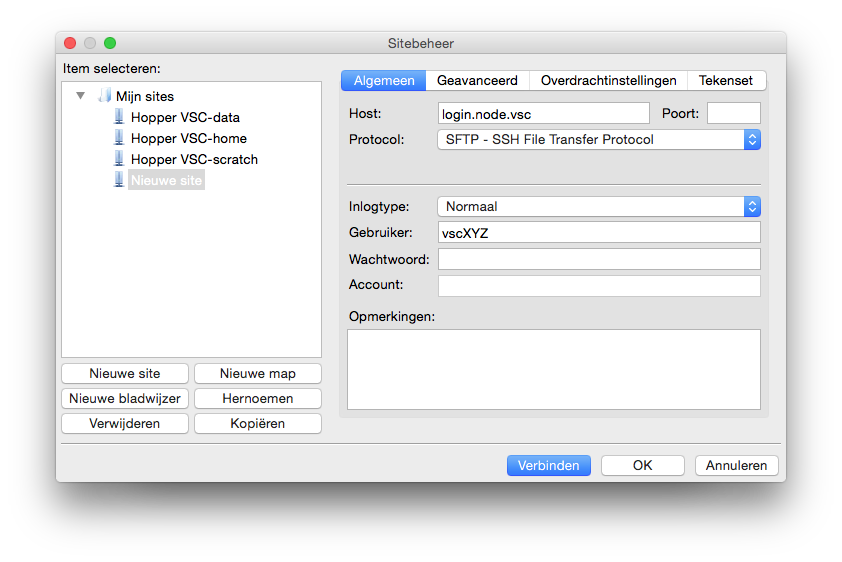
Task: Switch to the Algemeen tab
Action: click(383, 81)
